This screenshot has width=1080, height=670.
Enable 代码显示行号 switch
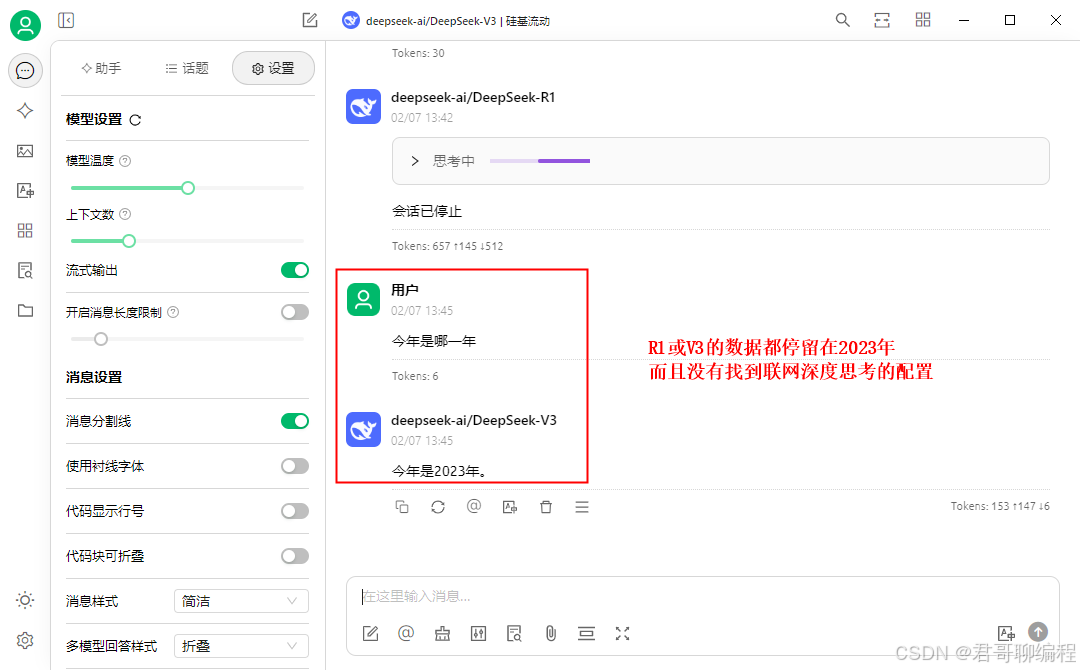point(295,511)
